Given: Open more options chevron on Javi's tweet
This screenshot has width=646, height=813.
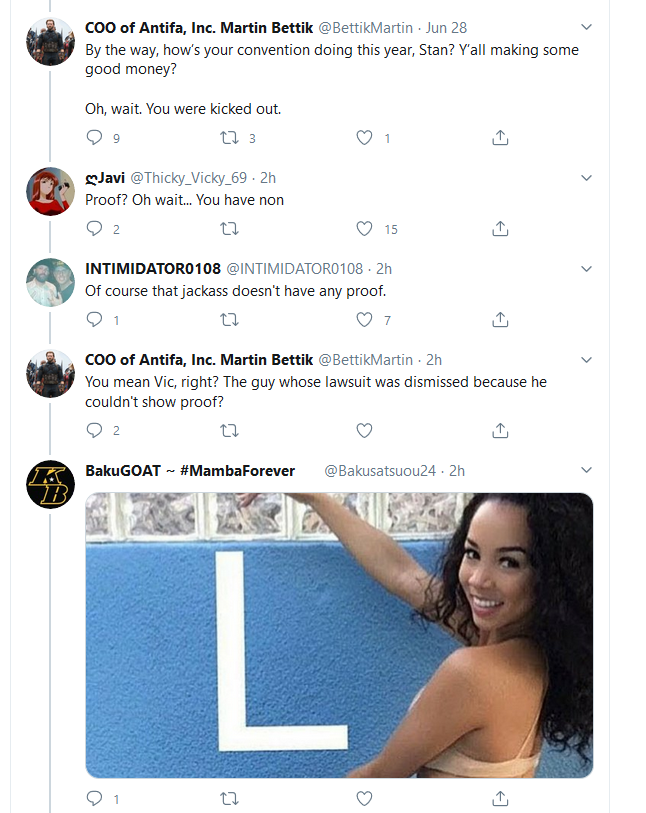Looking at the screenshot, I should (586, 178).
